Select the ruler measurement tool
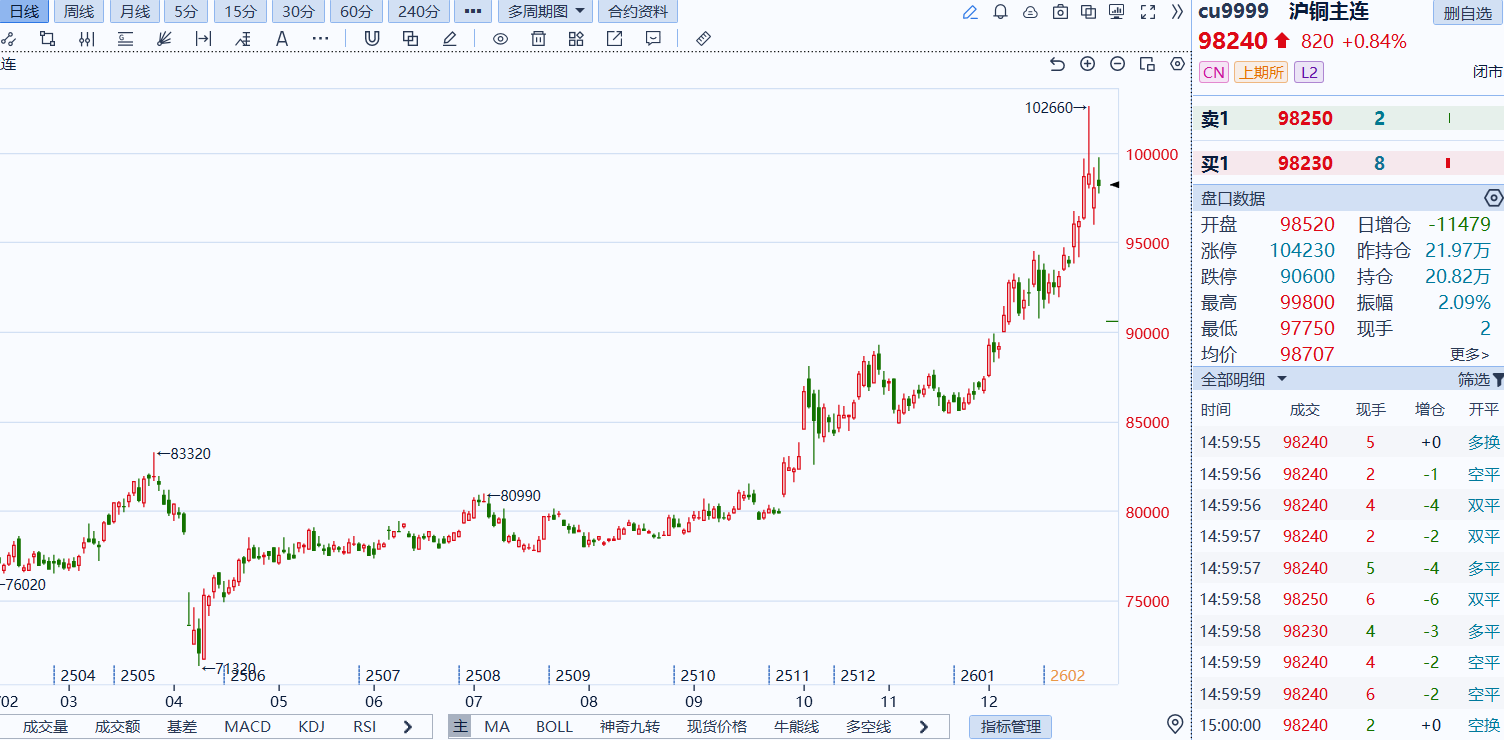 point(703,39)
